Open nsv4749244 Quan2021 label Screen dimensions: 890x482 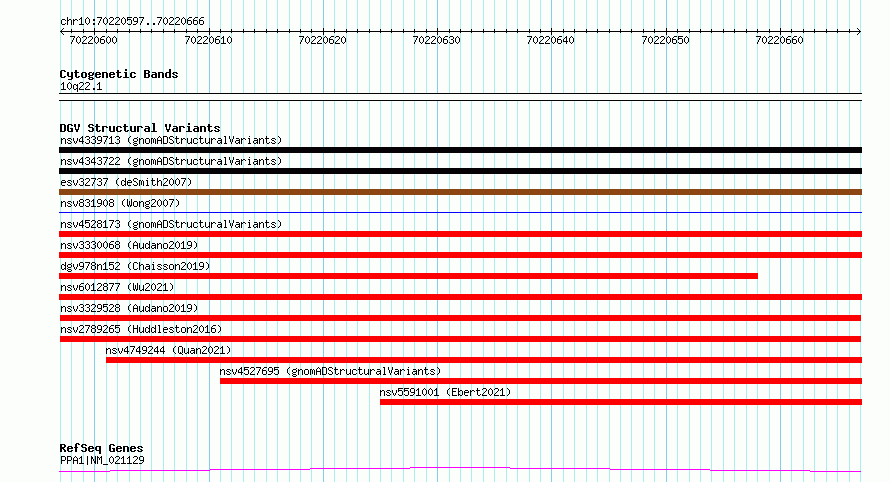coord(168,350)
